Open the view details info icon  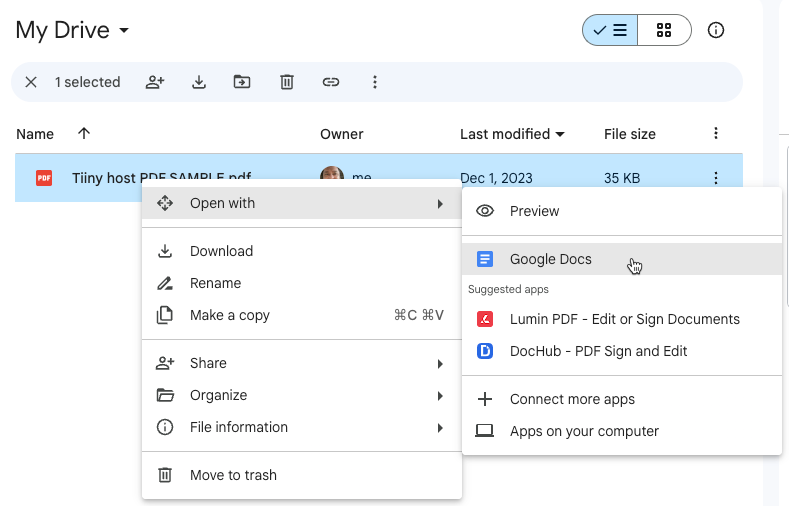(x=716, y=30)
